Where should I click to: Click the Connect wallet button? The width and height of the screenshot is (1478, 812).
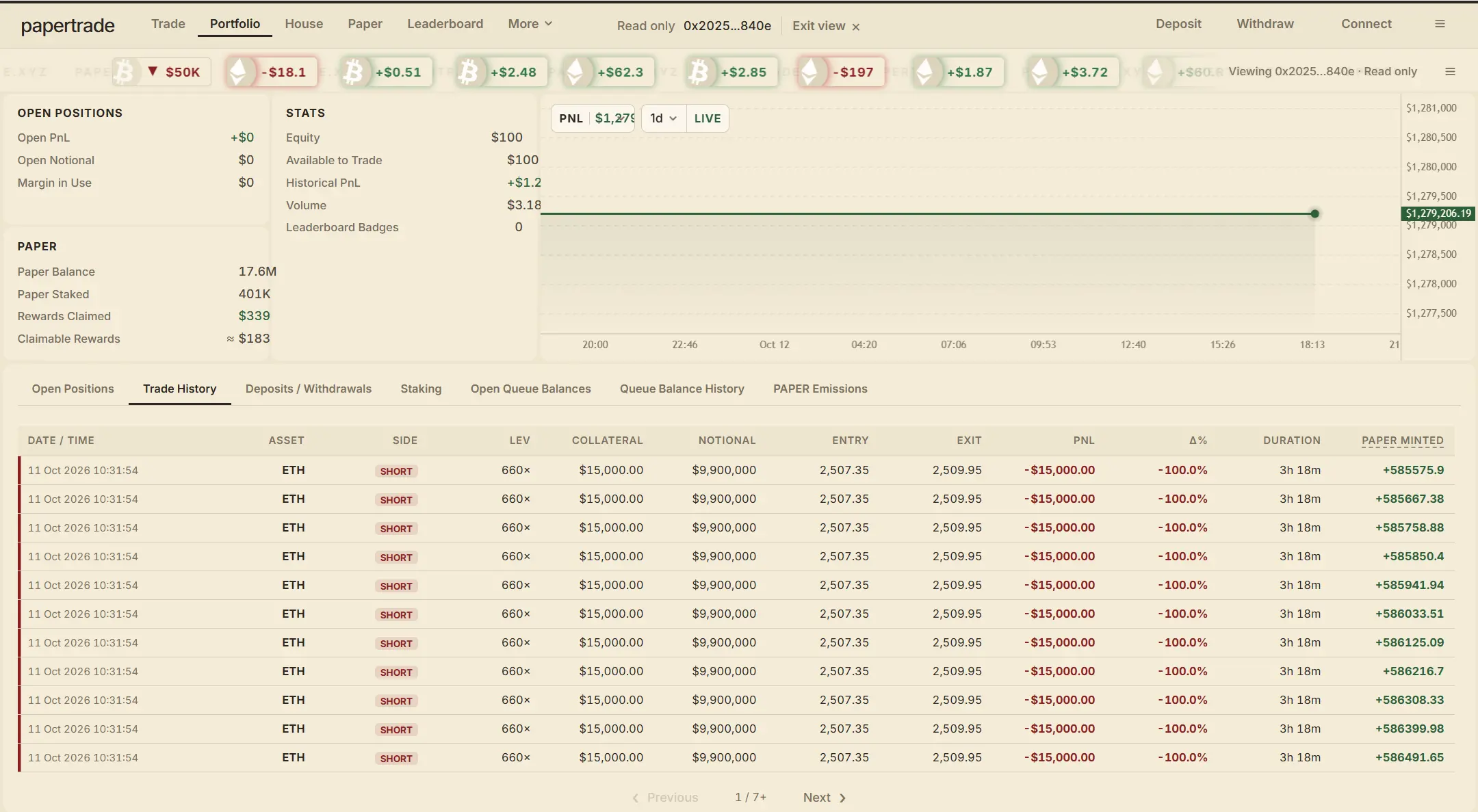[x=1366, y=24]
